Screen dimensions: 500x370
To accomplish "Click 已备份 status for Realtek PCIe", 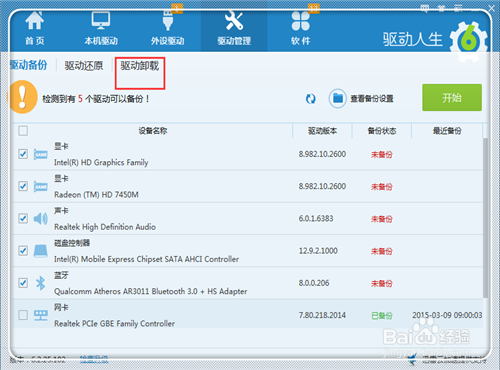I will tap(382, 315).
